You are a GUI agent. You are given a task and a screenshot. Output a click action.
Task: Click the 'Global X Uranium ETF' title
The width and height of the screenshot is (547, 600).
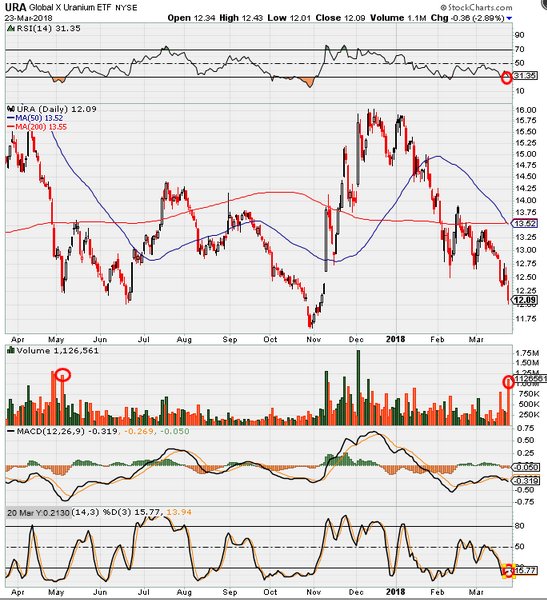point(71,8)
